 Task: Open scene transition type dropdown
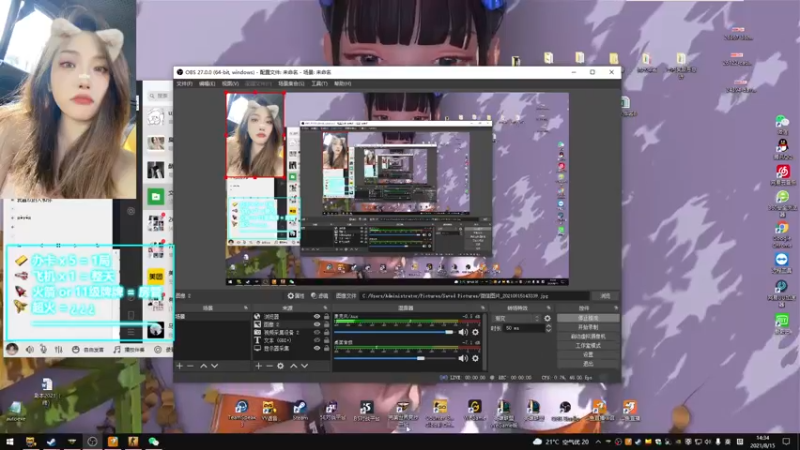pyautogui.click(x=516, y=318)
